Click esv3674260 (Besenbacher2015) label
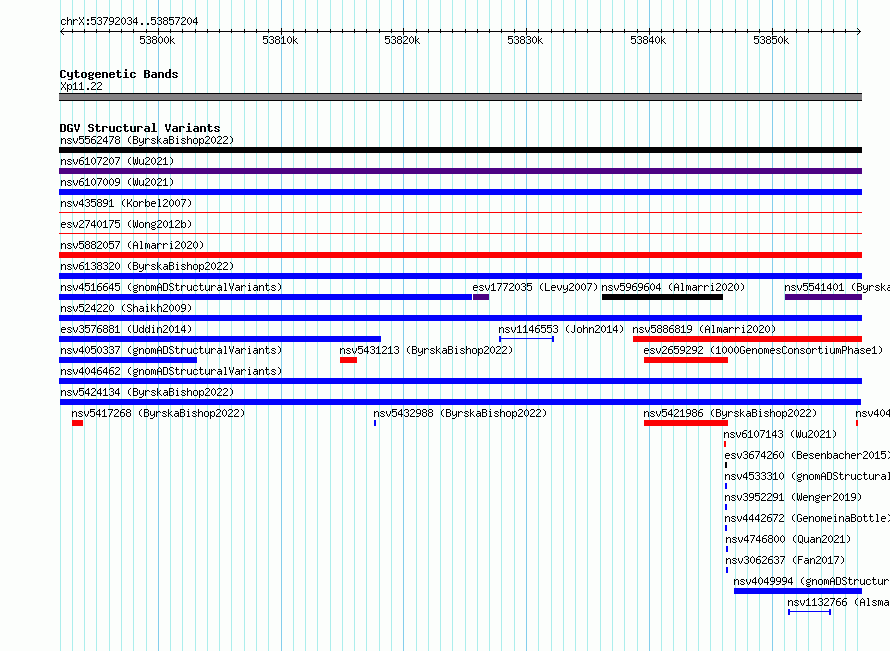This screenshot has width=890, height=651. [807, 455]
